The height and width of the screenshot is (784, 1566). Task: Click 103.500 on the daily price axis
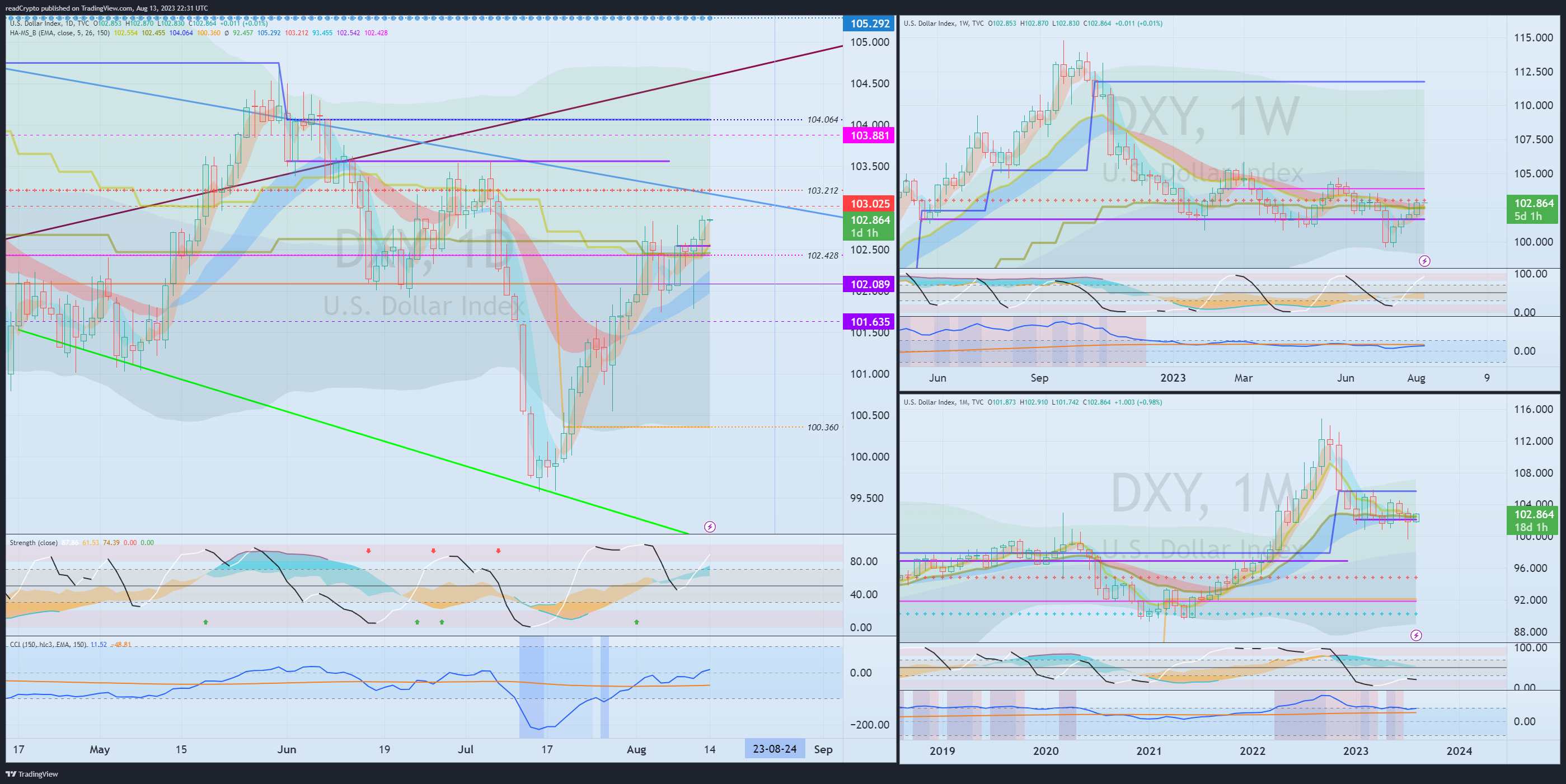[x=869, y=166]
